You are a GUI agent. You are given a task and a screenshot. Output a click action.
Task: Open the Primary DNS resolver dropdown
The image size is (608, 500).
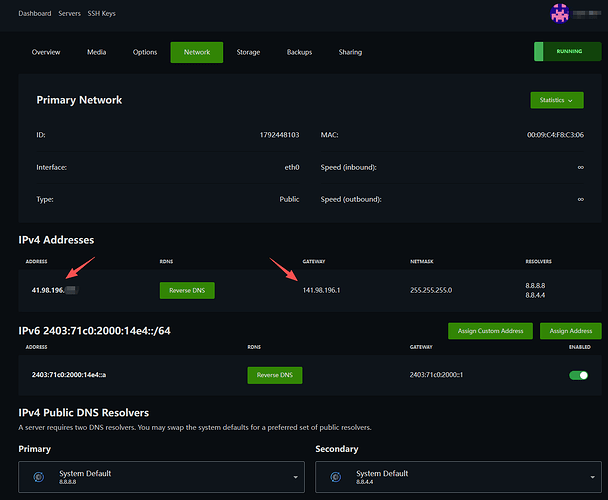pyautogui.click(x=161, y=477)
